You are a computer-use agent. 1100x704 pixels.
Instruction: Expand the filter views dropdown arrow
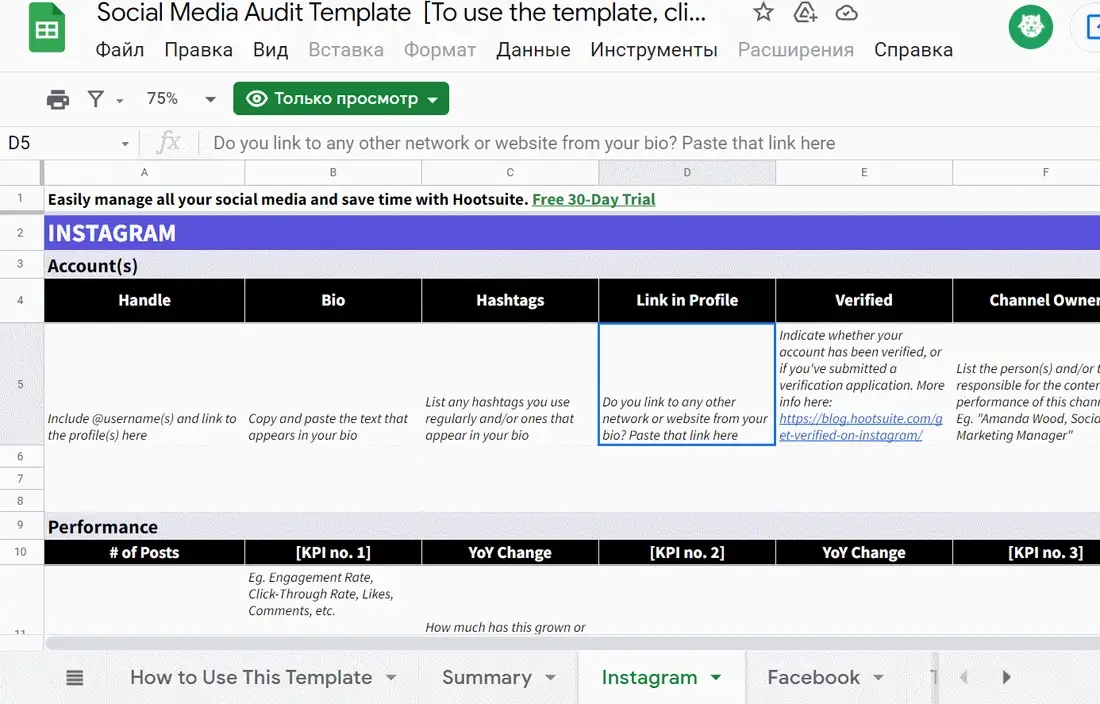(x=120, y=101)
